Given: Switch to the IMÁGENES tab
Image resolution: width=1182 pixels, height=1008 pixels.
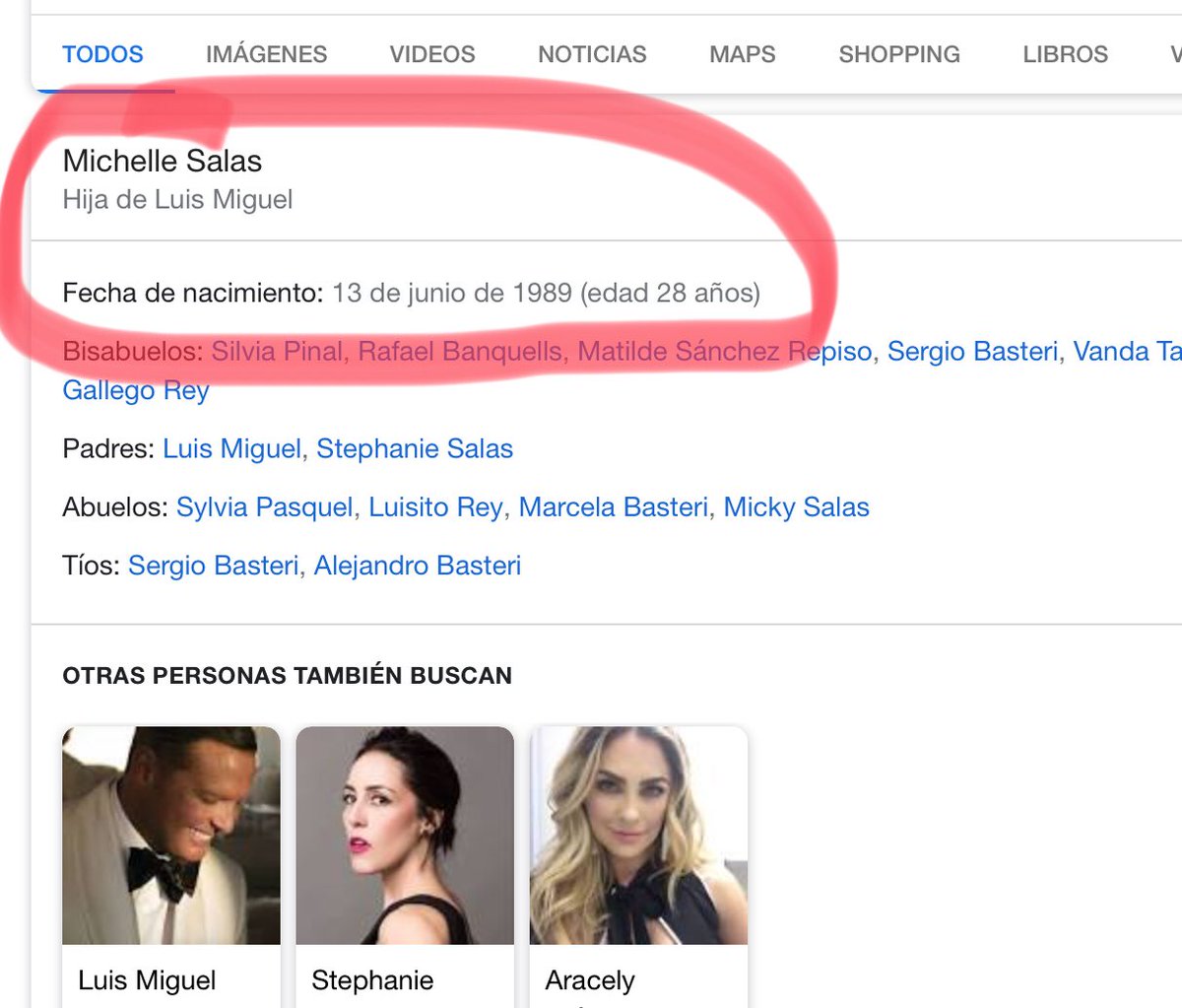Looking at the screenshot, I should pyautogui.click(x=266, y=54).
